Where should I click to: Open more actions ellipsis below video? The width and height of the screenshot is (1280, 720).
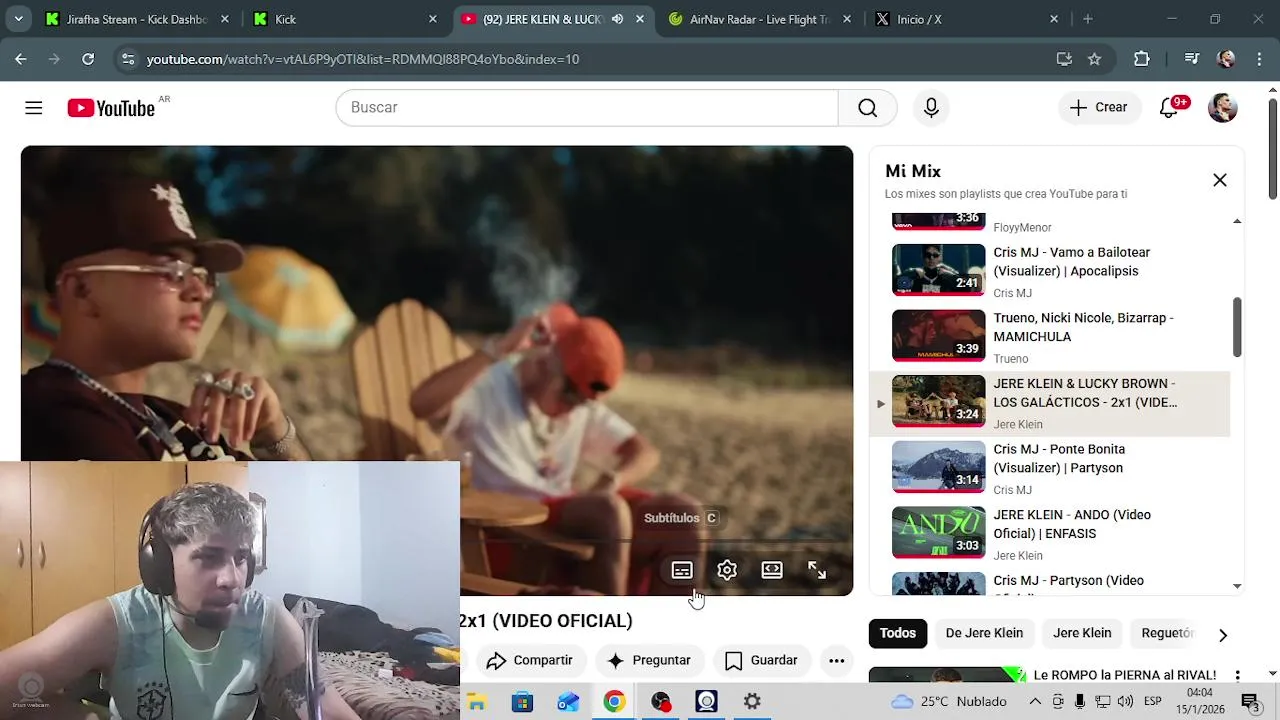pos(837,661)
